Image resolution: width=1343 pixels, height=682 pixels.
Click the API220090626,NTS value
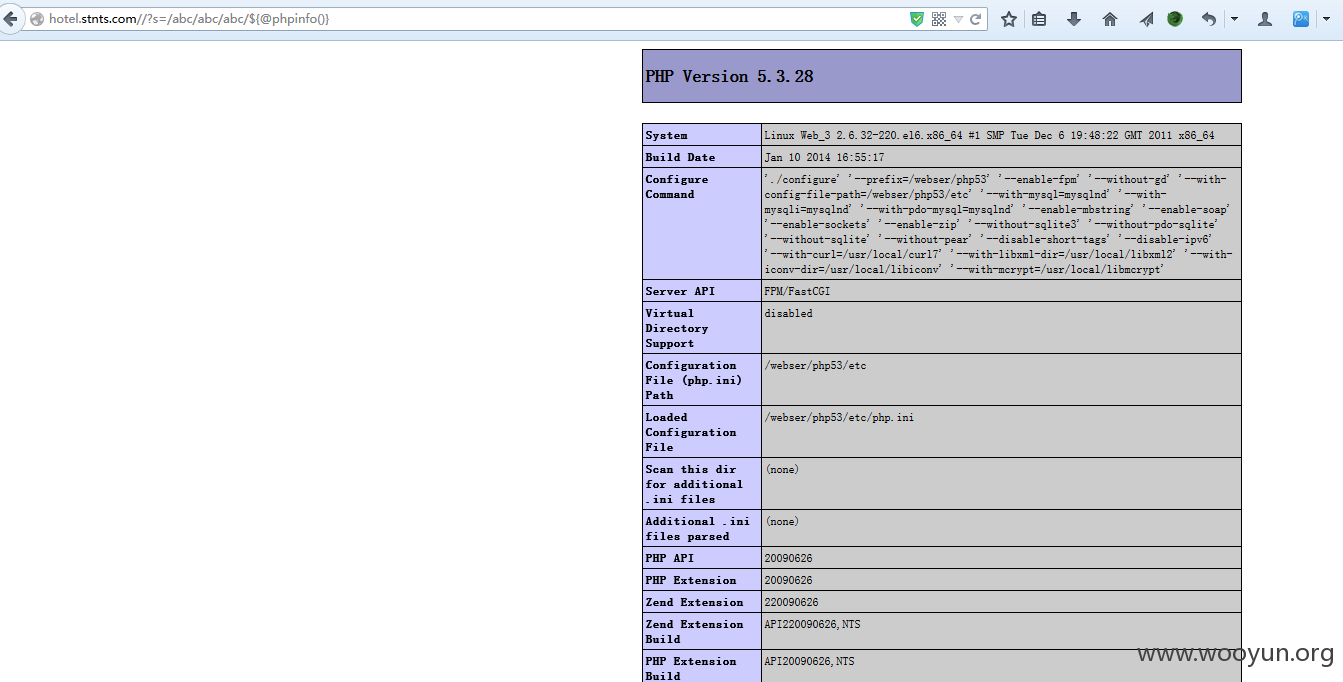(811, 624)
